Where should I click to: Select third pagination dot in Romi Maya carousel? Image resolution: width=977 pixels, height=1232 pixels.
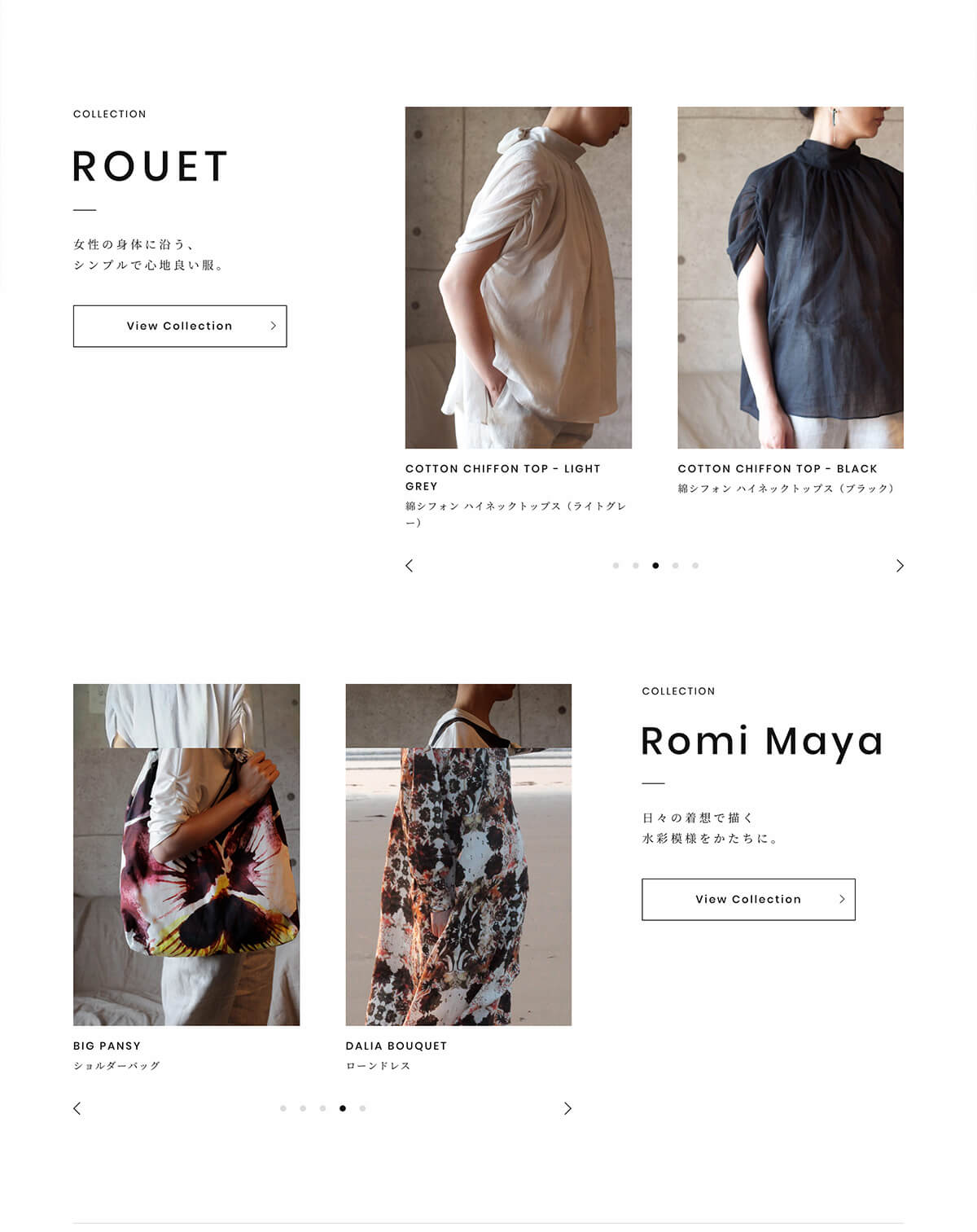[x=322, y=1108]
